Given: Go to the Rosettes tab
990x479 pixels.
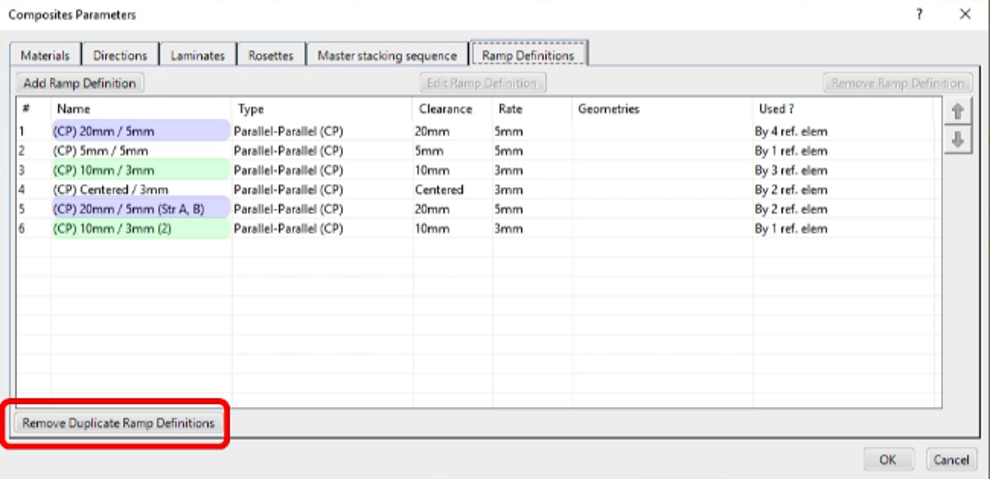Looking at the screenshot, I should click(271, 56).
